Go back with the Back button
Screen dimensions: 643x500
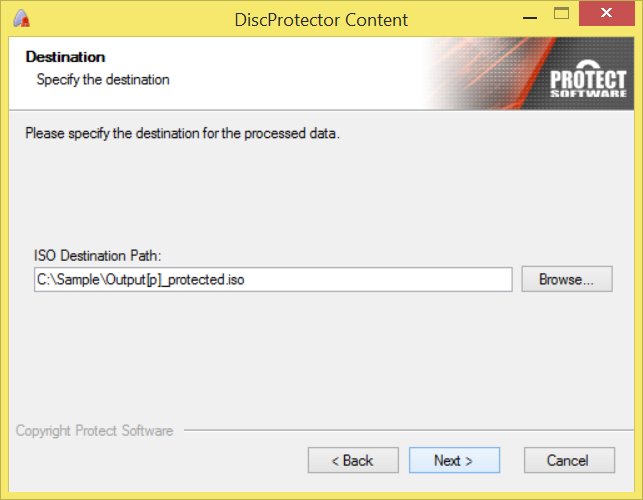[353, 460]
